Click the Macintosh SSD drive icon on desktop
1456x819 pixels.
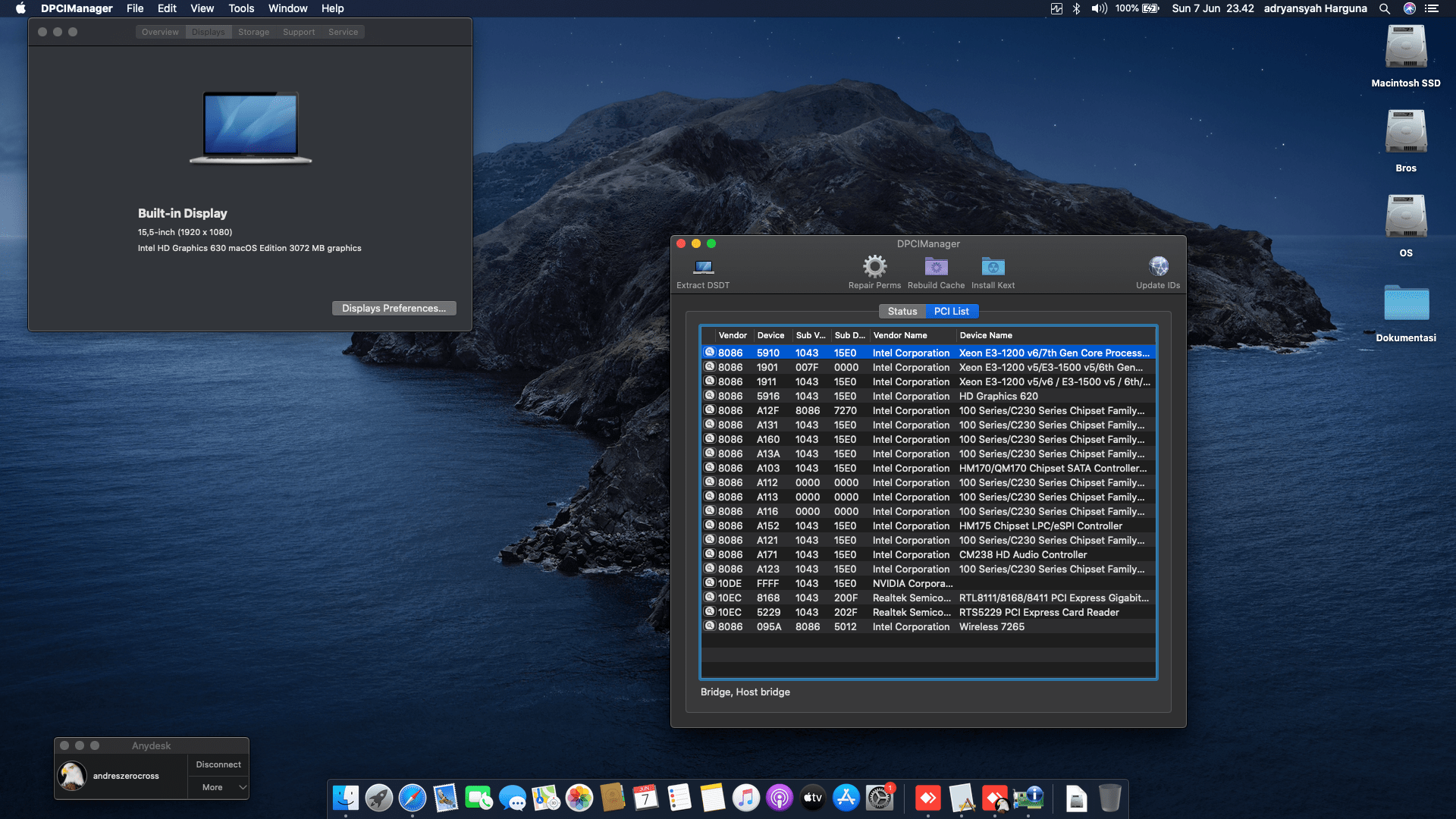point(1406,47)
